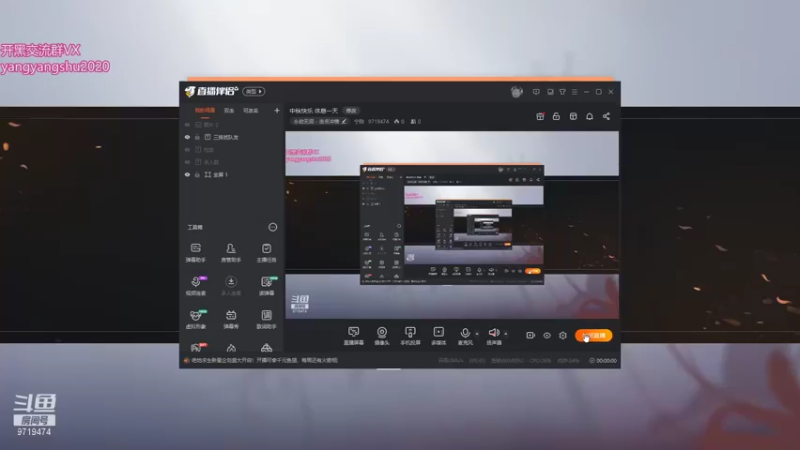Image resolution: width=800 pixels, height=450 pixels.
Task: Select the 图片 2 layer row
Action: point(232,125)
